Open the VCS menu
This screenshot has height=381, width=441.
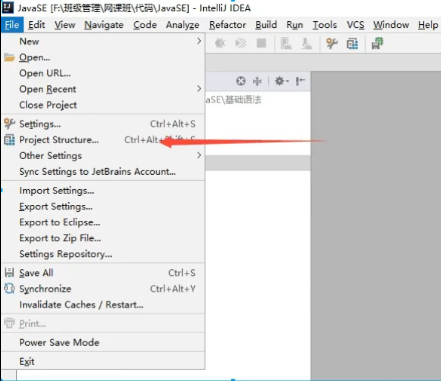point(355,25)
